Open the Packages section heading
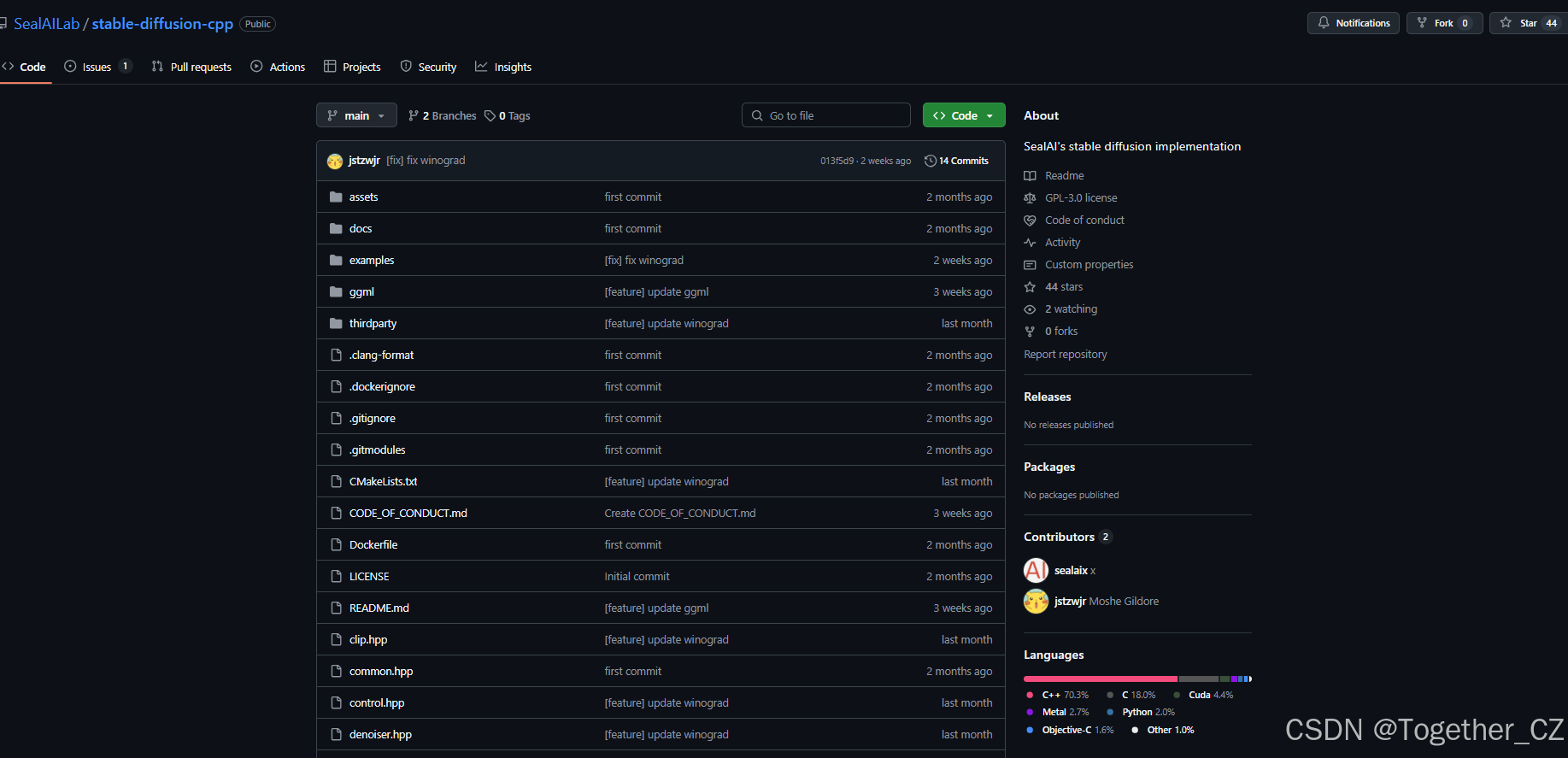Screen dimensions: 1568x758 pyautogui.click(x=1049, y=467)
